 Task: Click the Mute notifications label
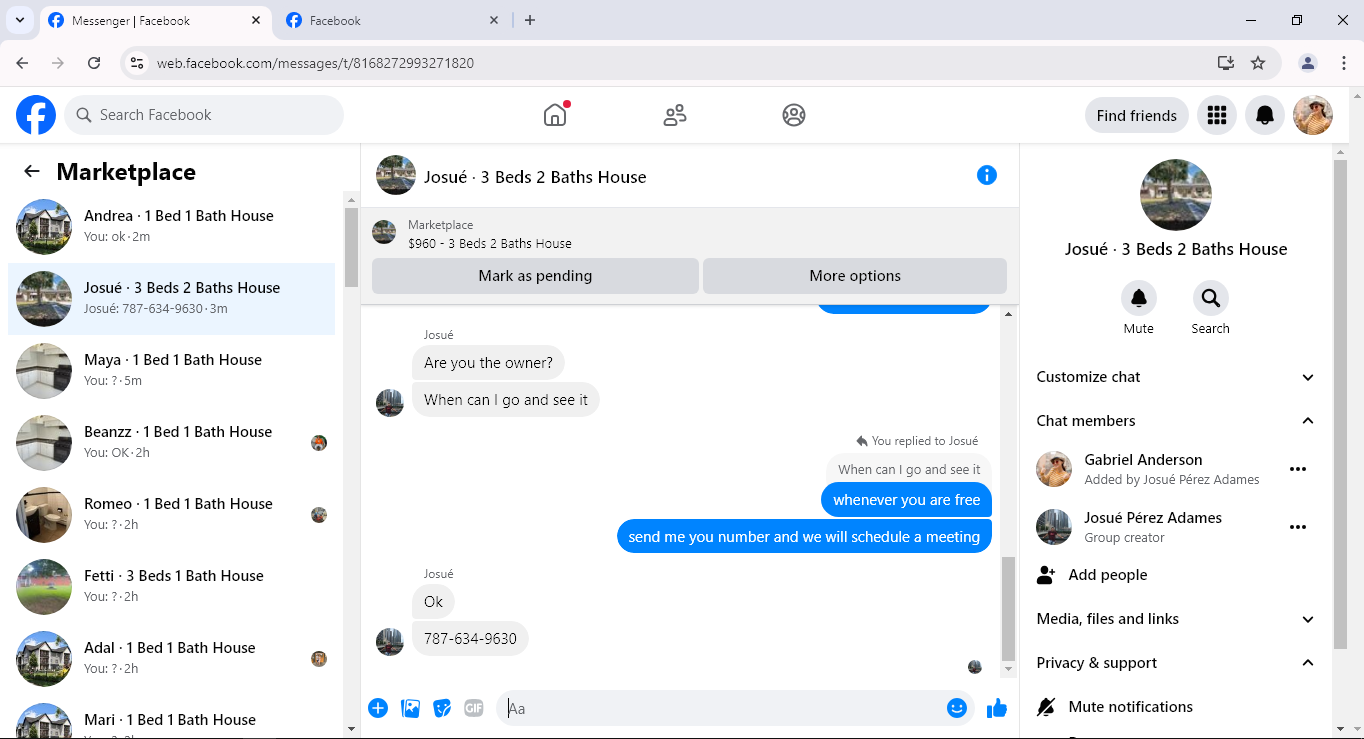1131,707
